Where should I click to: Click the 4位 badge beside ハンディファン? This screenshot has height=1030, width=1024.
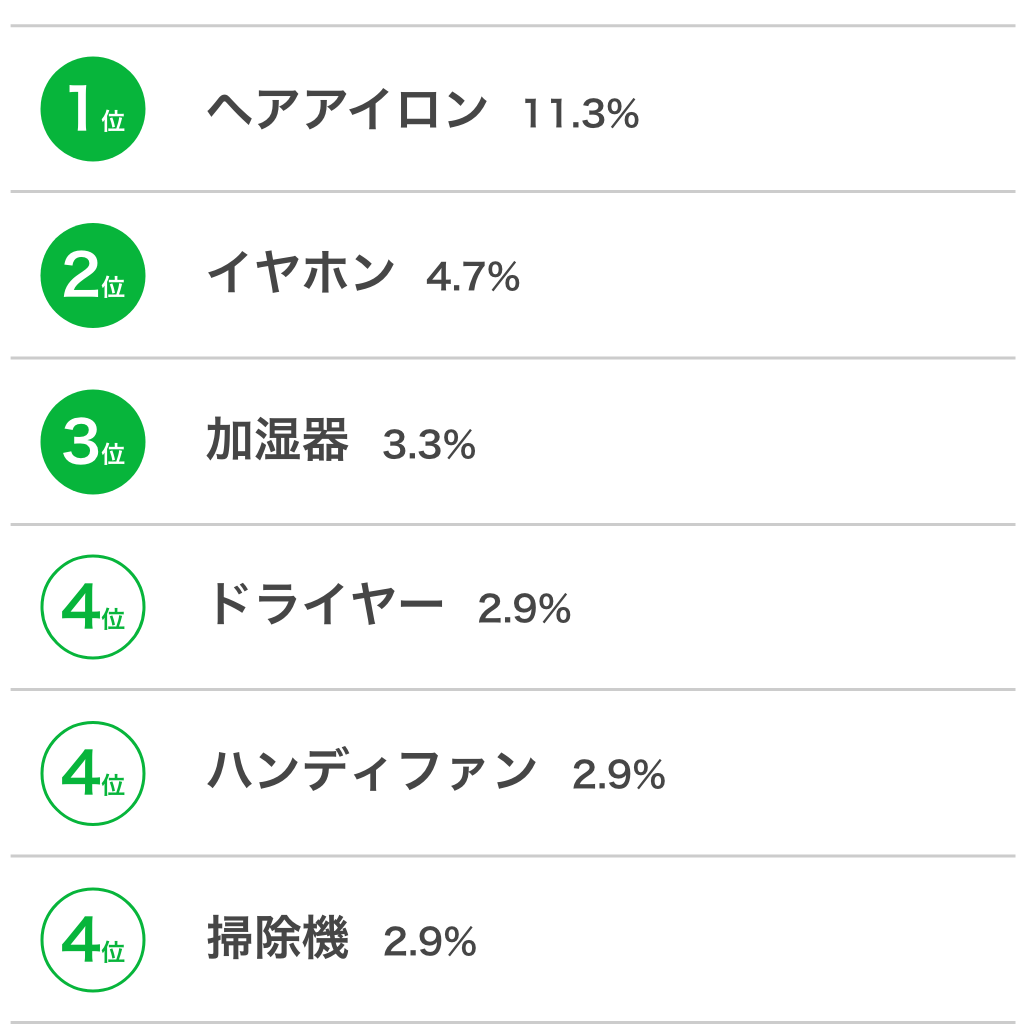click(93, 773)
